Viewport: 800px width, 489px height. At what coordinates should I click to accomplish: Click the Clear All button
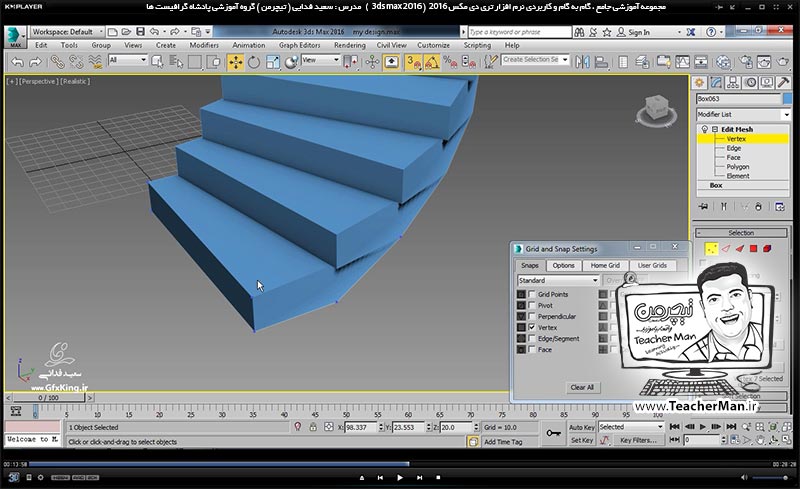[582, 387]
